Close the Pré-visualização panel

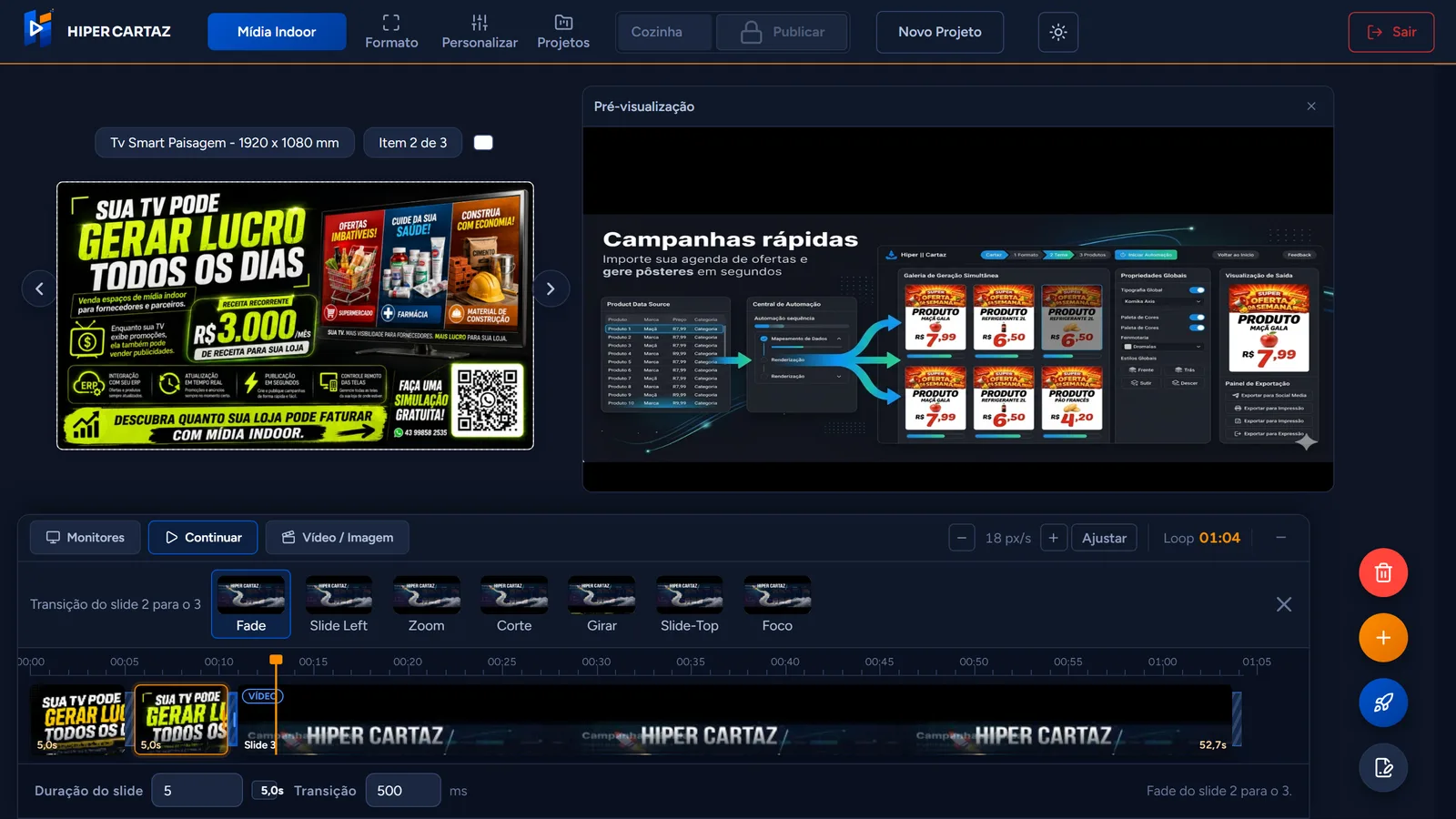pos(1311,106)
